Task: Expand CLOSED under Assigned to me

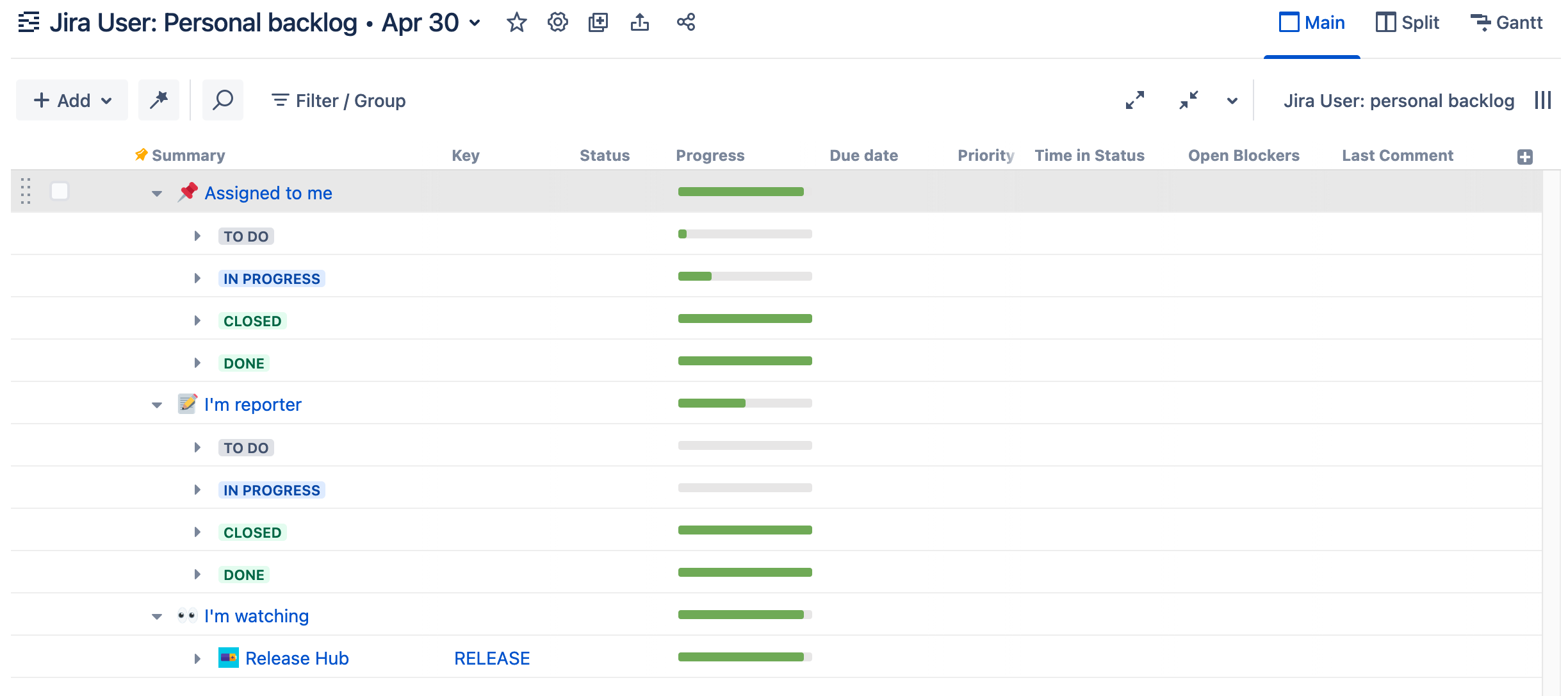Action: pyautogui.click(x=197, y=320)
